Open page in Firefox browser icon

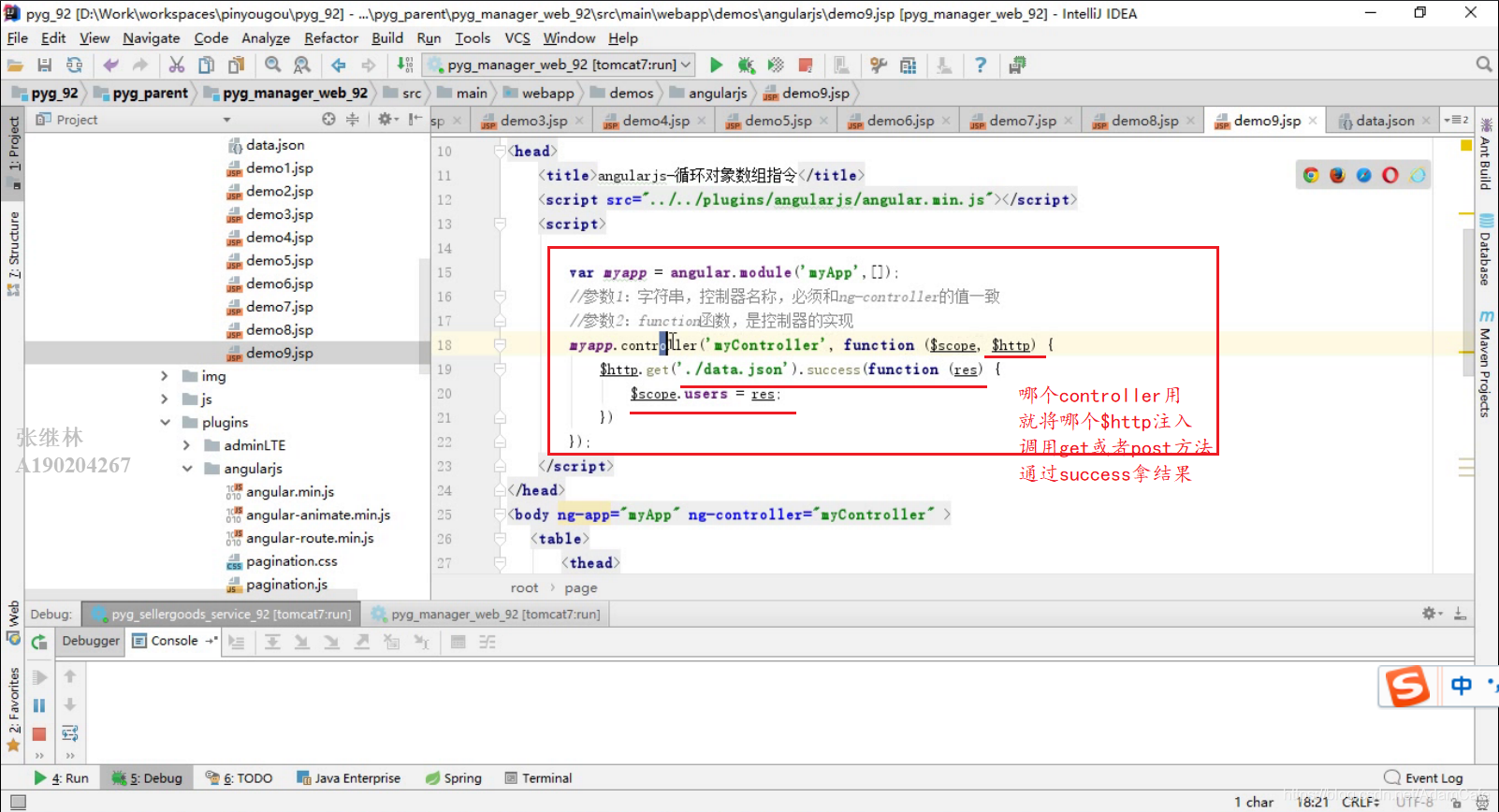coord(1337,175)
